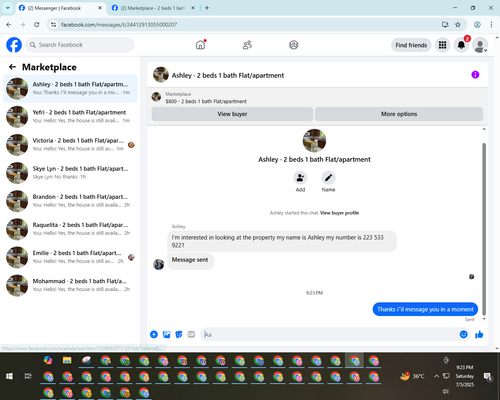
Task: Click the Add people icon
Action: [300, 178]
